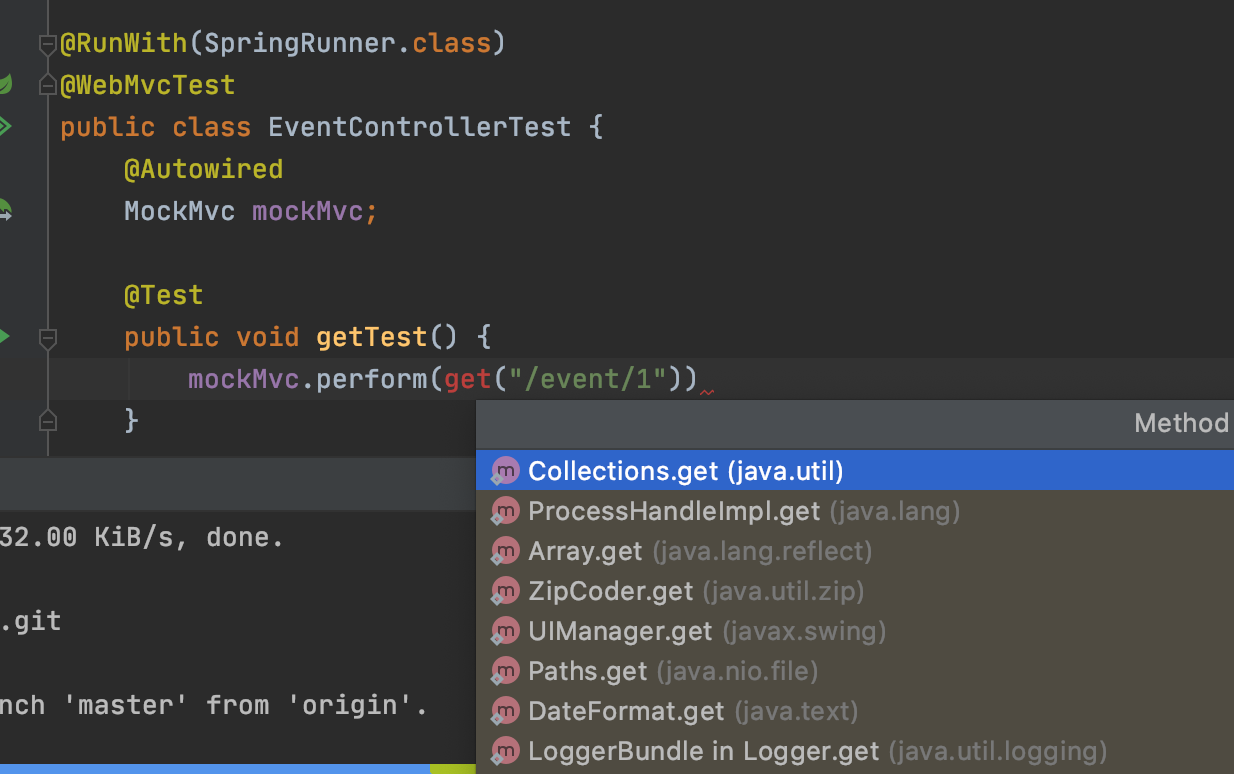Click the method icon beside UIManager.get

(x=505, y=631)
